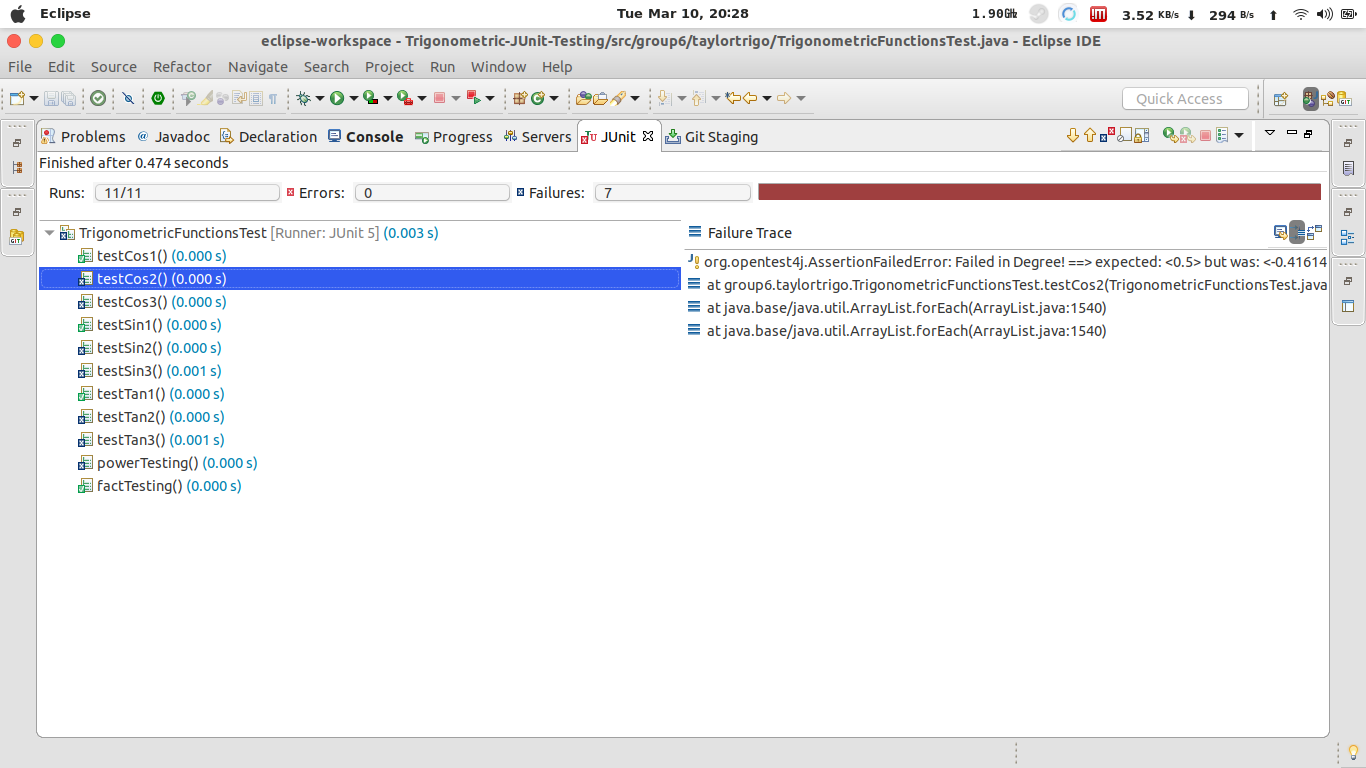1366x768 pixels.
Task: Open Test Run History
Action: 1222,135
